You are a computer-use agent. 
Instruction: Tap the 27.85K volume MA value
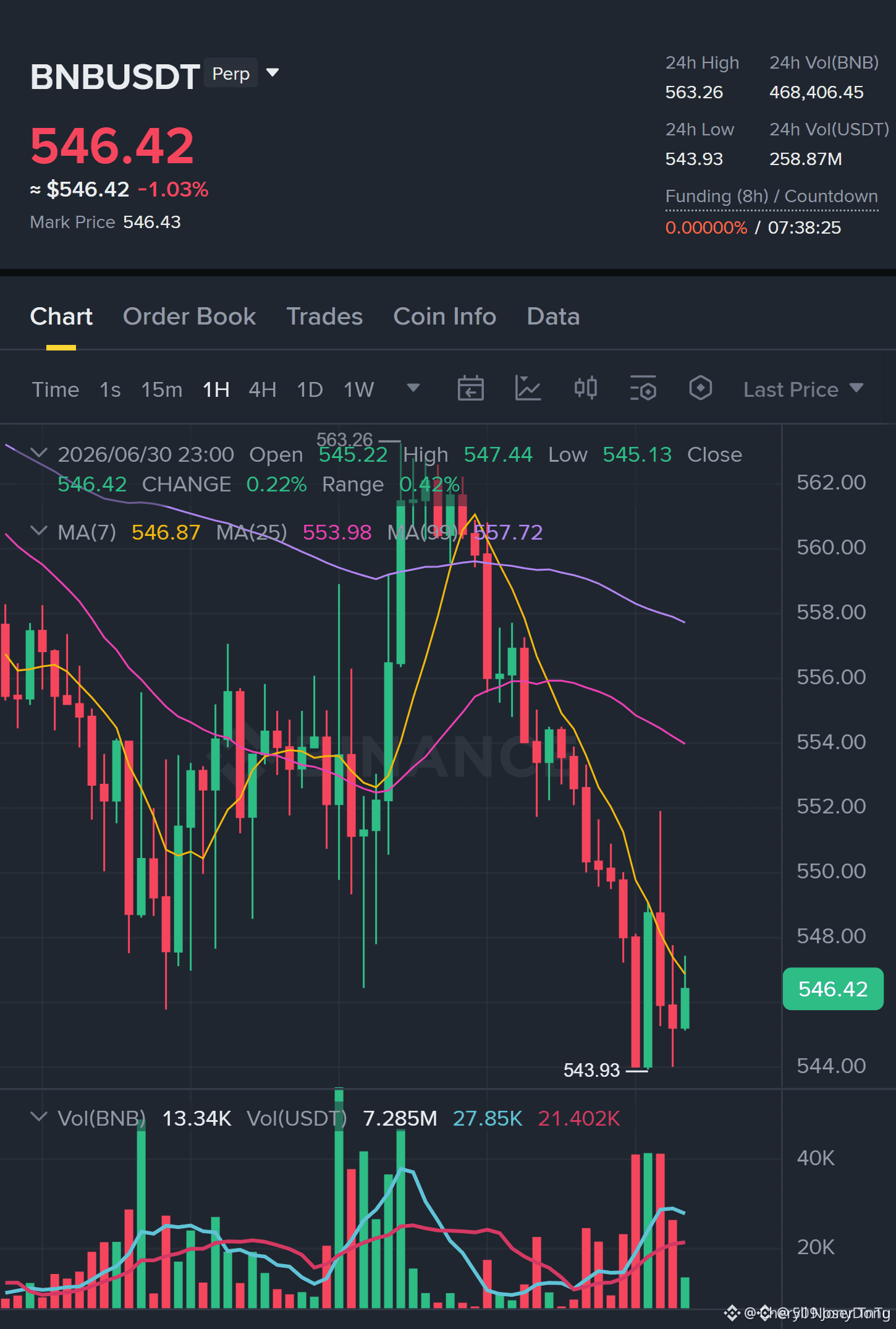(x=488, y=1118)
